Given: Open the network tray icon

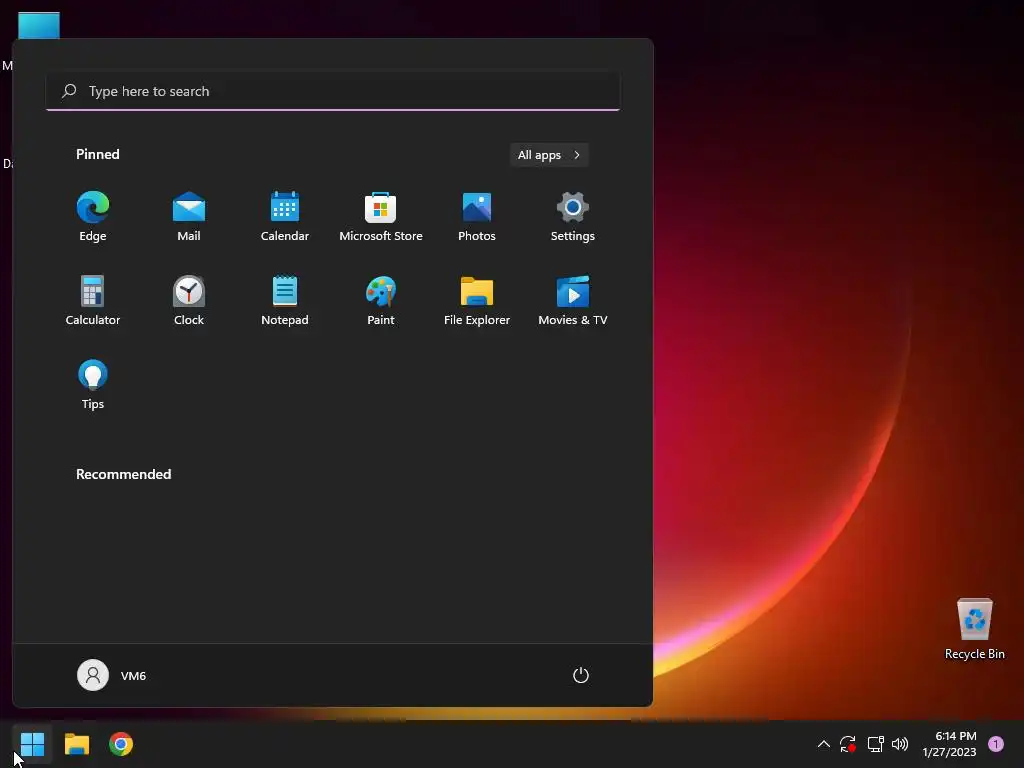Looking at the screenshot, I should (x=875, y=744).
